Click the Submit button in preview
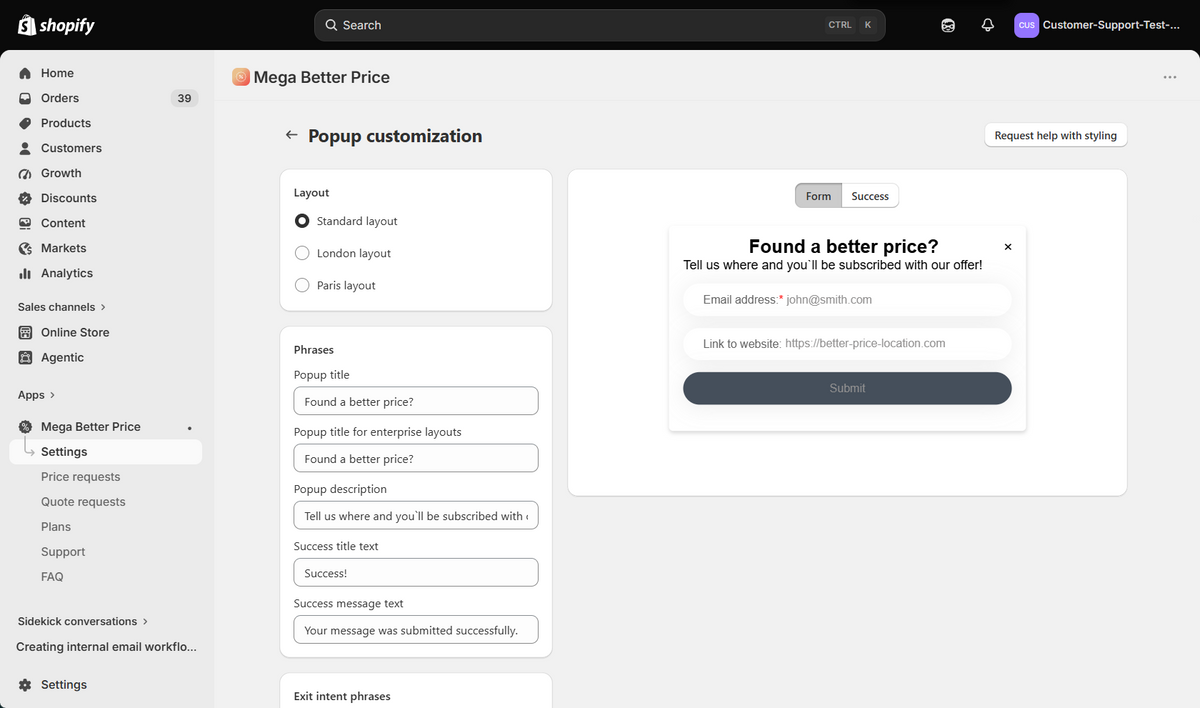Viewport: 1200px width, 708px height. click(847, 388)
